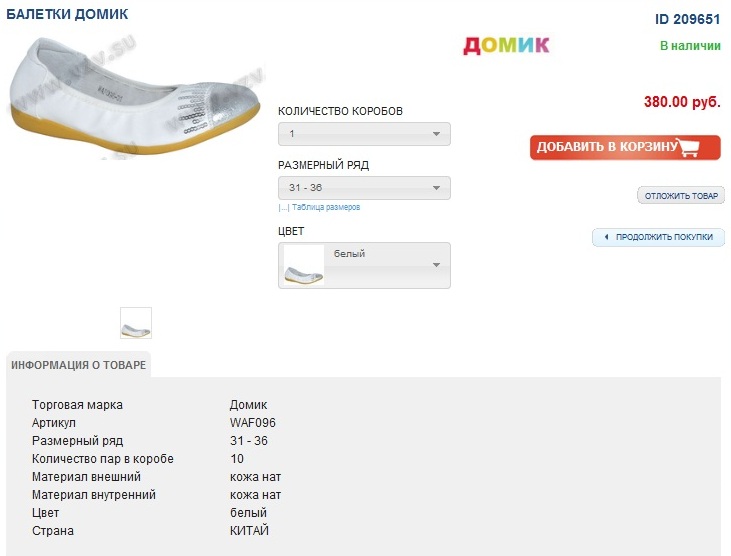Click the bracket icon beside Таблица размеров

click(x=283, y=208)
